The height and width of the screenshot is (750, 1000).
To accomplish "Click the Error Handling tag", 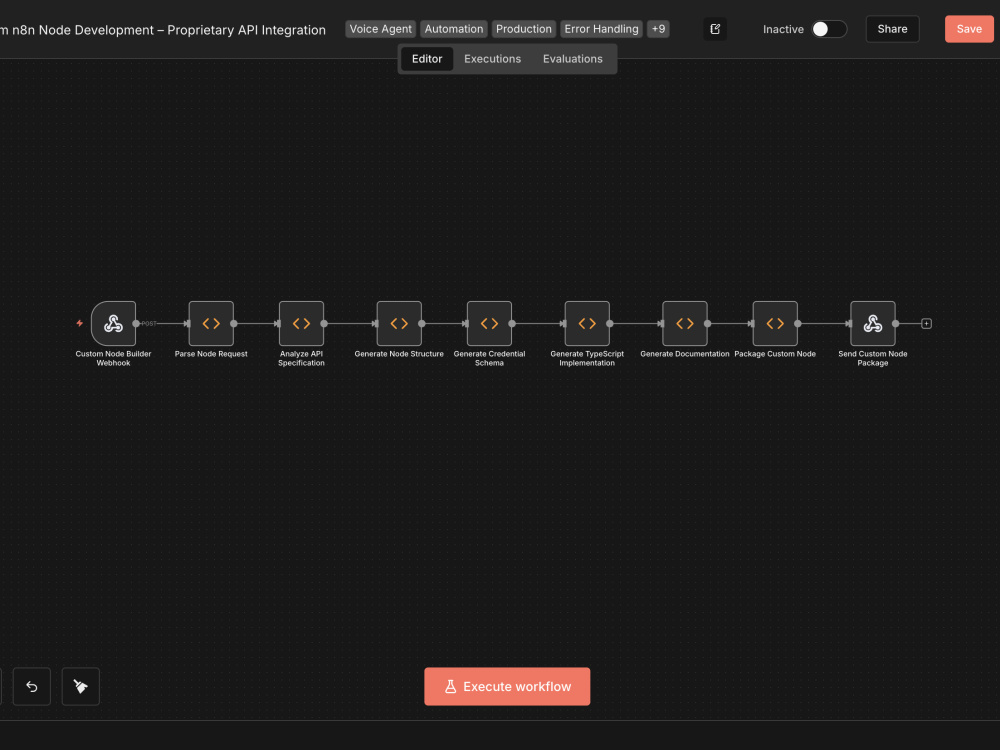I will pos(601,29).
